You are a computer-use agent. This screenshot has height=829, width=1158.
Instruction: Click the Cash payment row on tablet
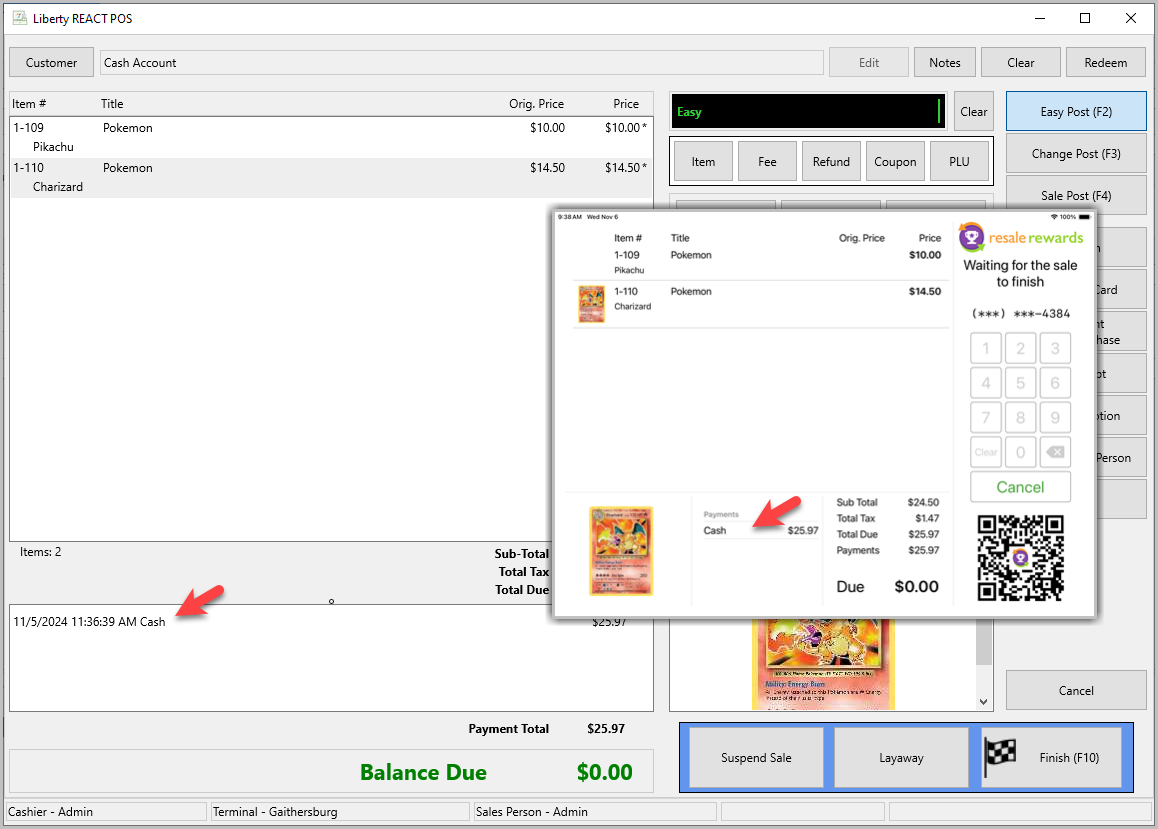point(761,531)
